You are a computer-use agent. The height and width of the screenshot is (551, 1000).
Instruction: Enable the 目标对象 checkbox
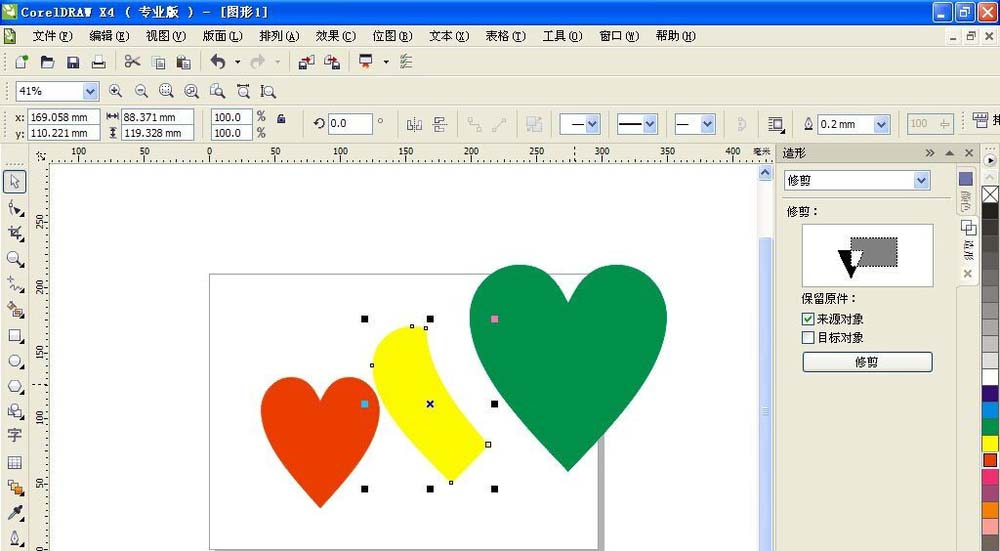point(808,337)
